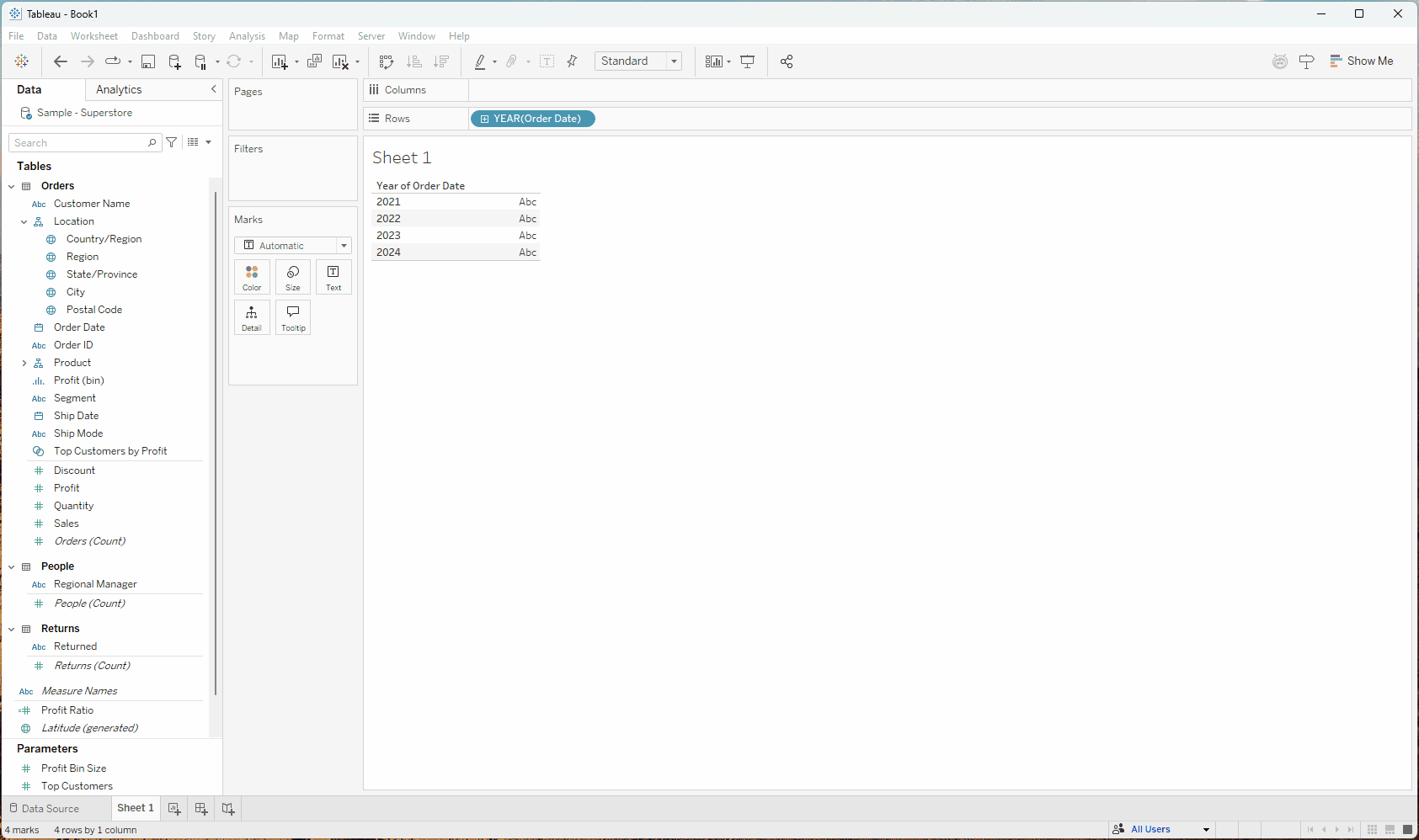
Task: Click the Color button in Marks card
Action: [252, 277]
